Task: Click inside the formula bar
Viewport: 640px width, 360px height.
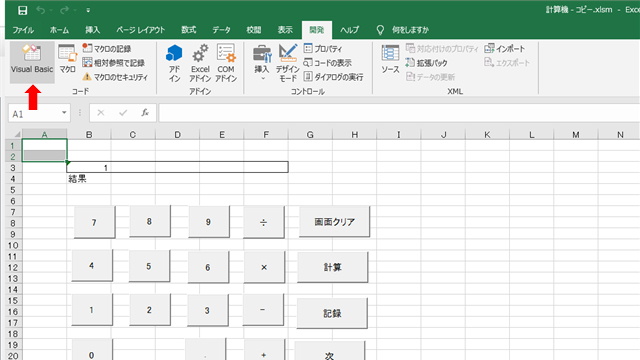Action: point(399,113)
